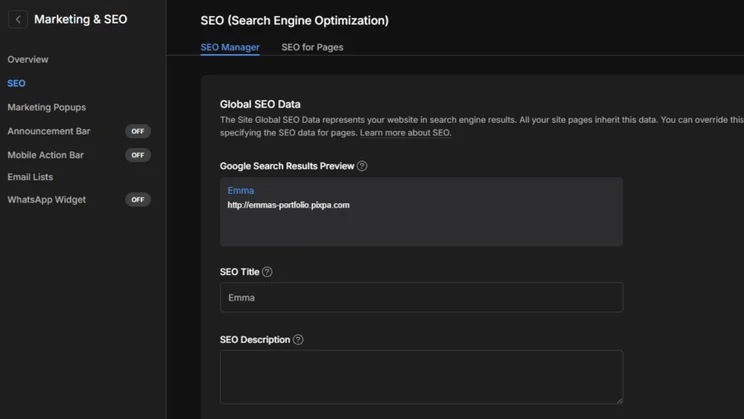Select SEO in the sidebar
Image resolution: width=744 pixels, height=419 pixels.
coord(17,84)
